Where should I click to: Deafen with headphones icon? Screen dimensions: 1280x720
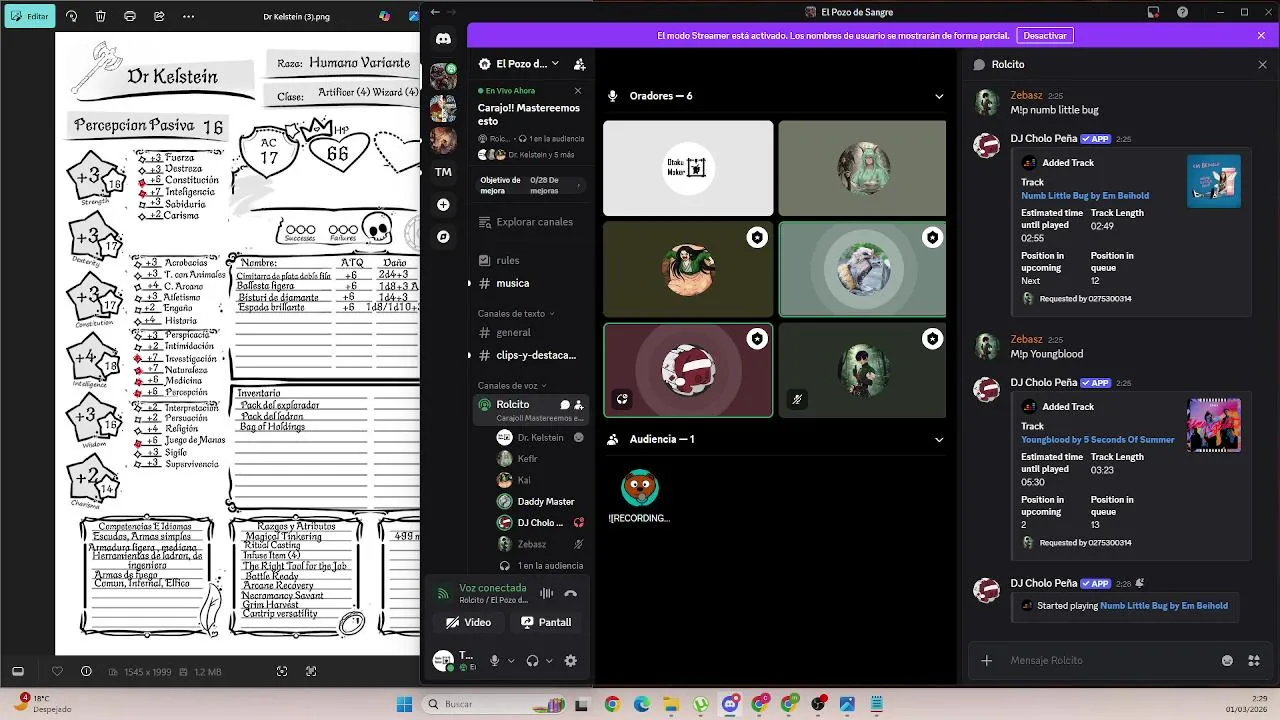pos(532,661)
